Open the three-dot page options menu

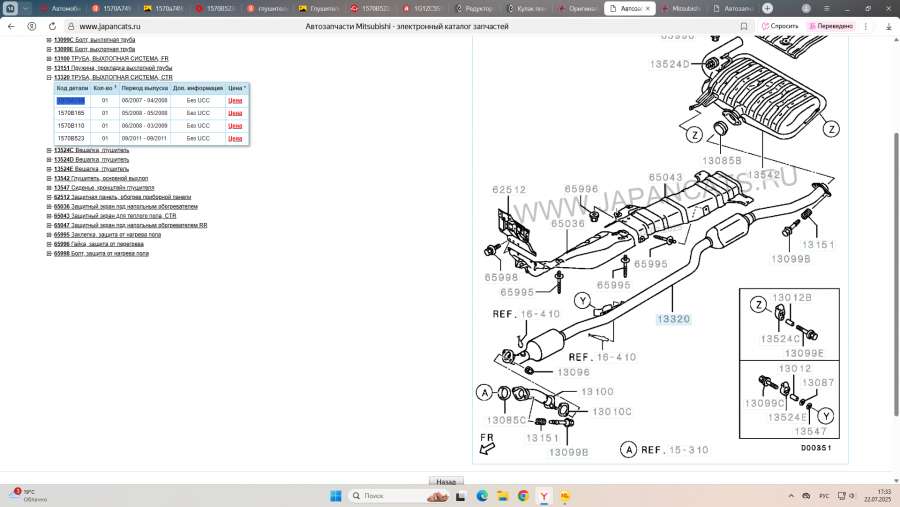(866, 26)
